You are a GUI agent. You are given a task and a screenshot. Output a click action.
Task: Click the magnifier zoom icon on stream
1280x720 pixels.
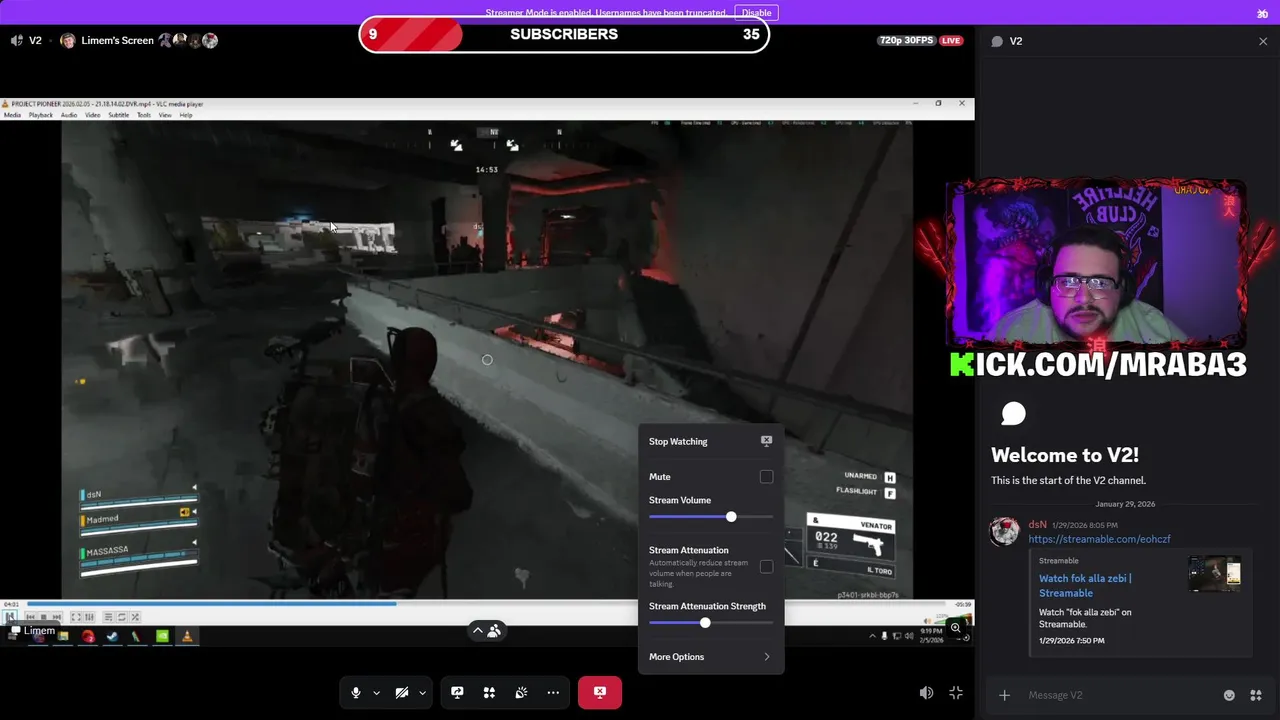(x=956, y=628)
